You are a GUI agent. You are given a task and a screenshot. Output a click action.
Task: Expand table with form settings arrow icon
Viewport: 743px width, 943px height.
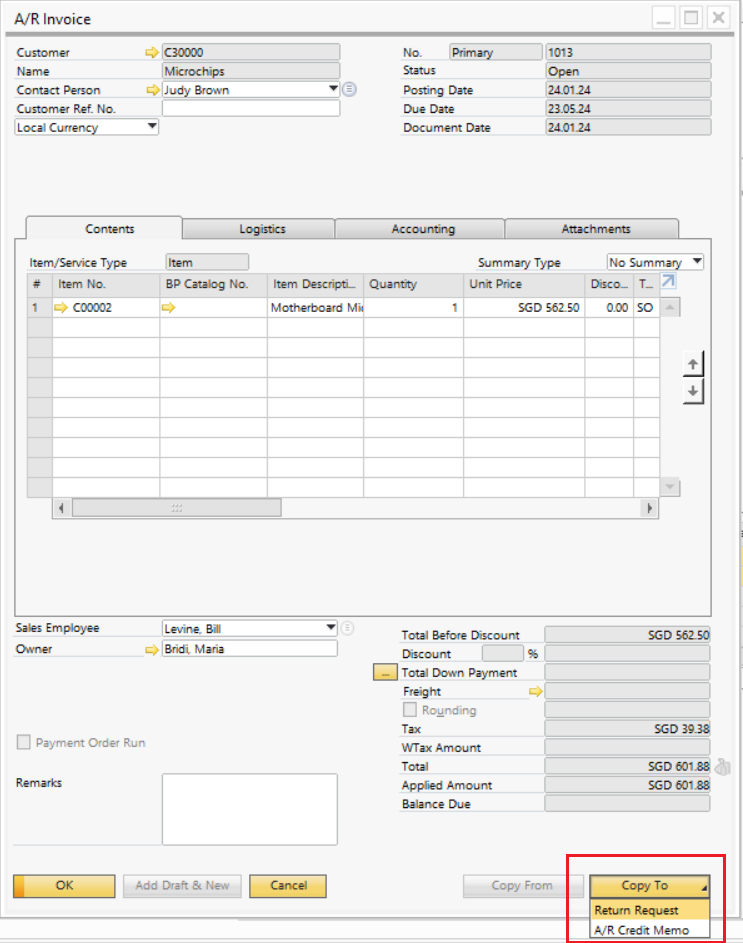click(x=668, y=281)
